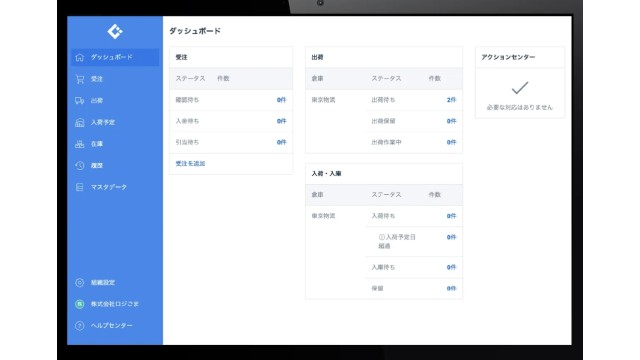
Task: Click the database icon beside マスタデータ
Action: [x=80, y=187]
